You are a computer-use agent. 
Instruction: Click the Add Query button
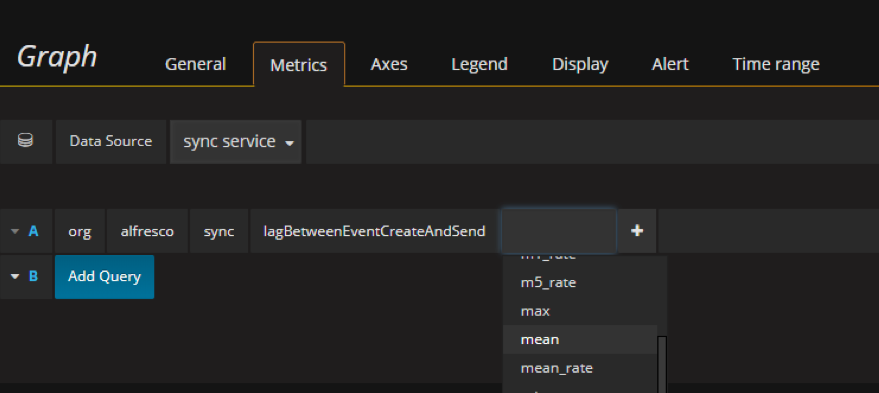point(104,276)
